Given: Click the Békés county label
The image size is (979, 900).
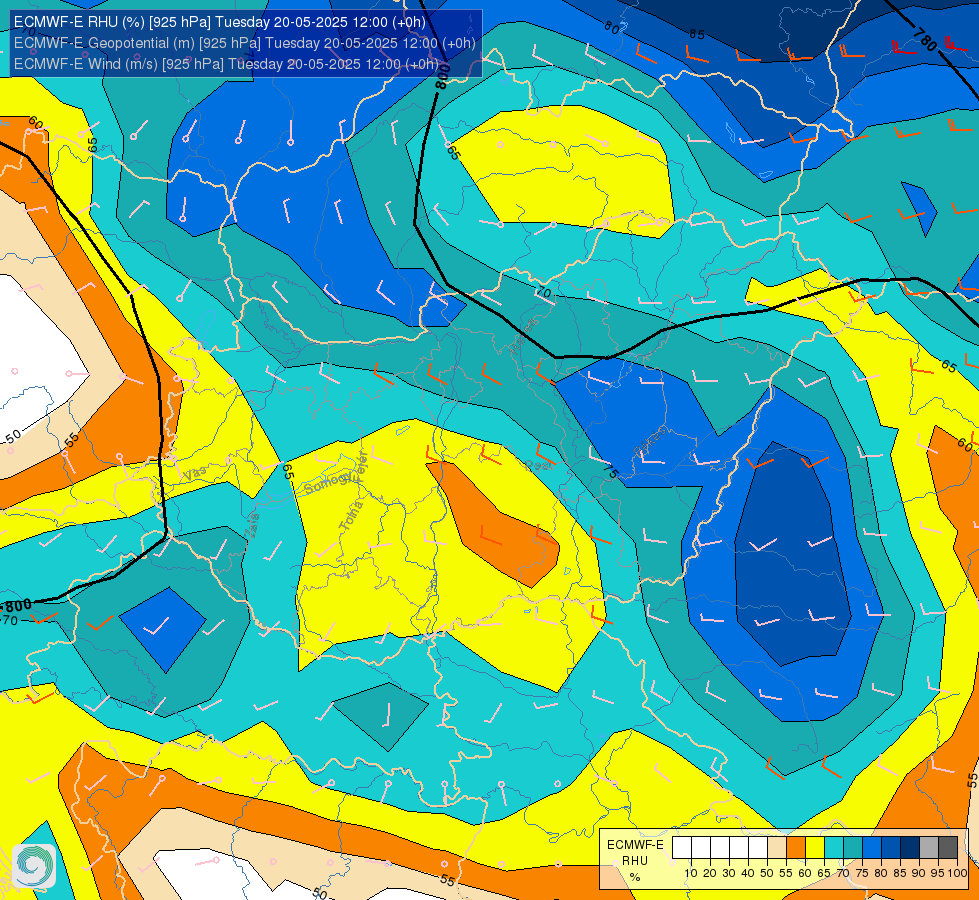Looking at the screenshot, I should point(650,441).
